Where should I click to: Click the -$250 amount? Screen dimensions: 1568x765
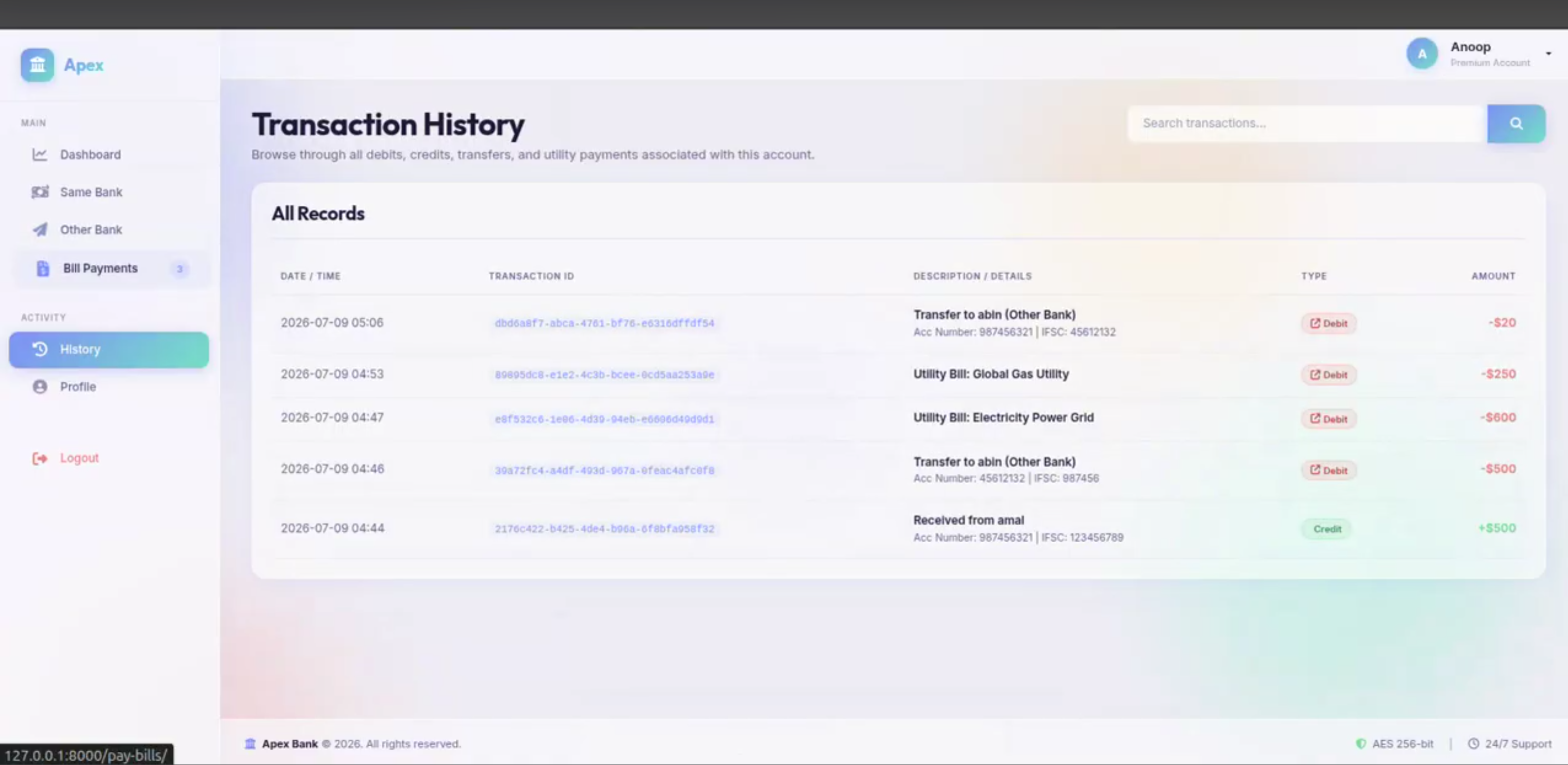tap(1498, 374)
